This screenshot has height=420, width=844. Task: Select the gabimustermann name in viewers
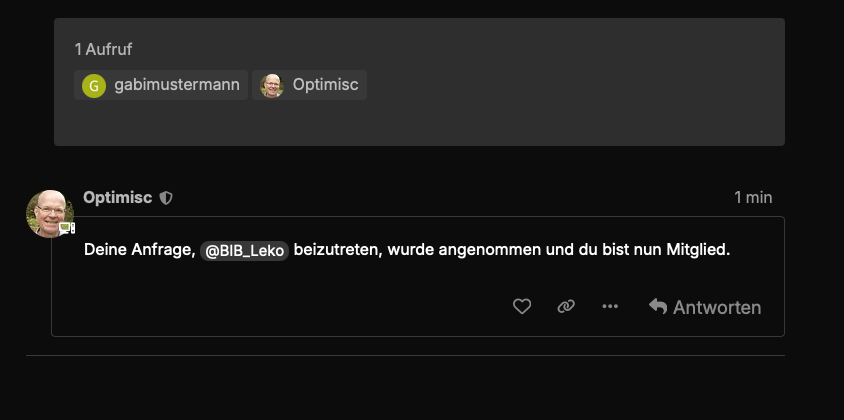point(177,85)
